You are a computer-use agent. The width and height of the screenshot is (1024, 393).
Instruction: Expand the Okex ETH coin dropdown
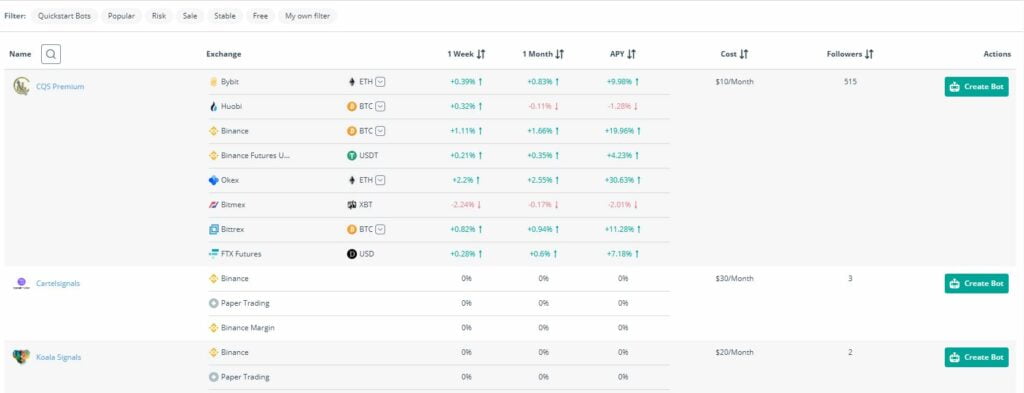click(x=380, y=180)
